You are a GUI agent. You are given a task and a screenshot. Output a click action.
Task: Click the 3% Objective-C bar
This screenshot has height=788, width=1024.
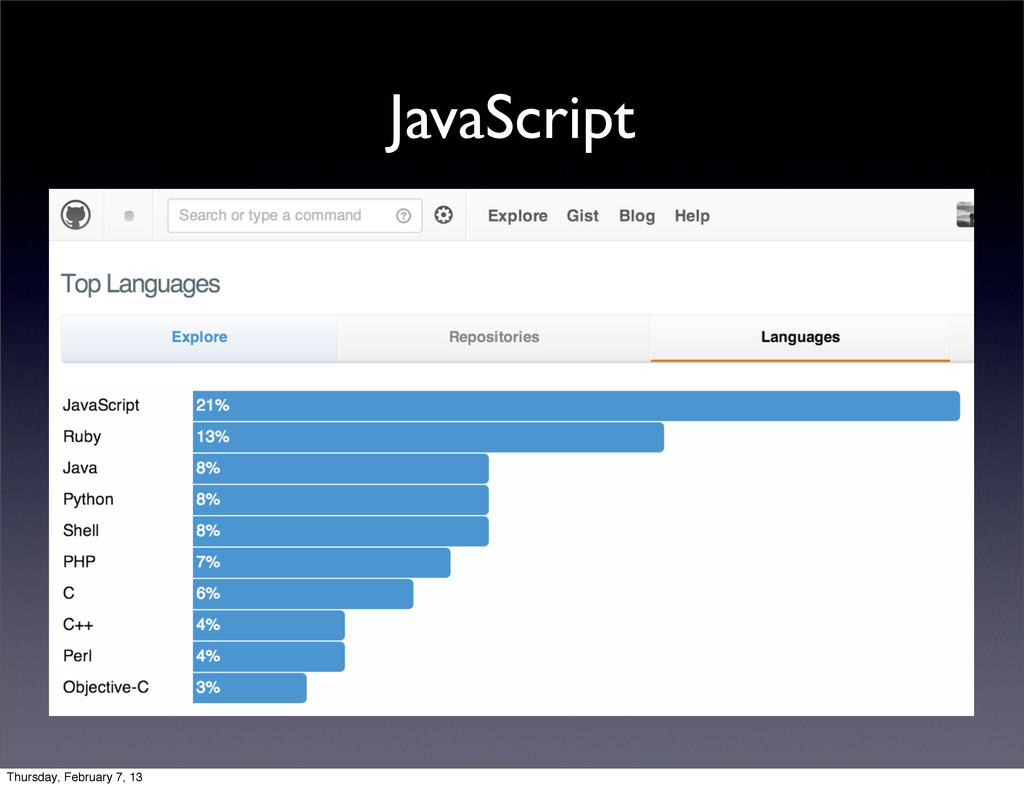(249, 688)
